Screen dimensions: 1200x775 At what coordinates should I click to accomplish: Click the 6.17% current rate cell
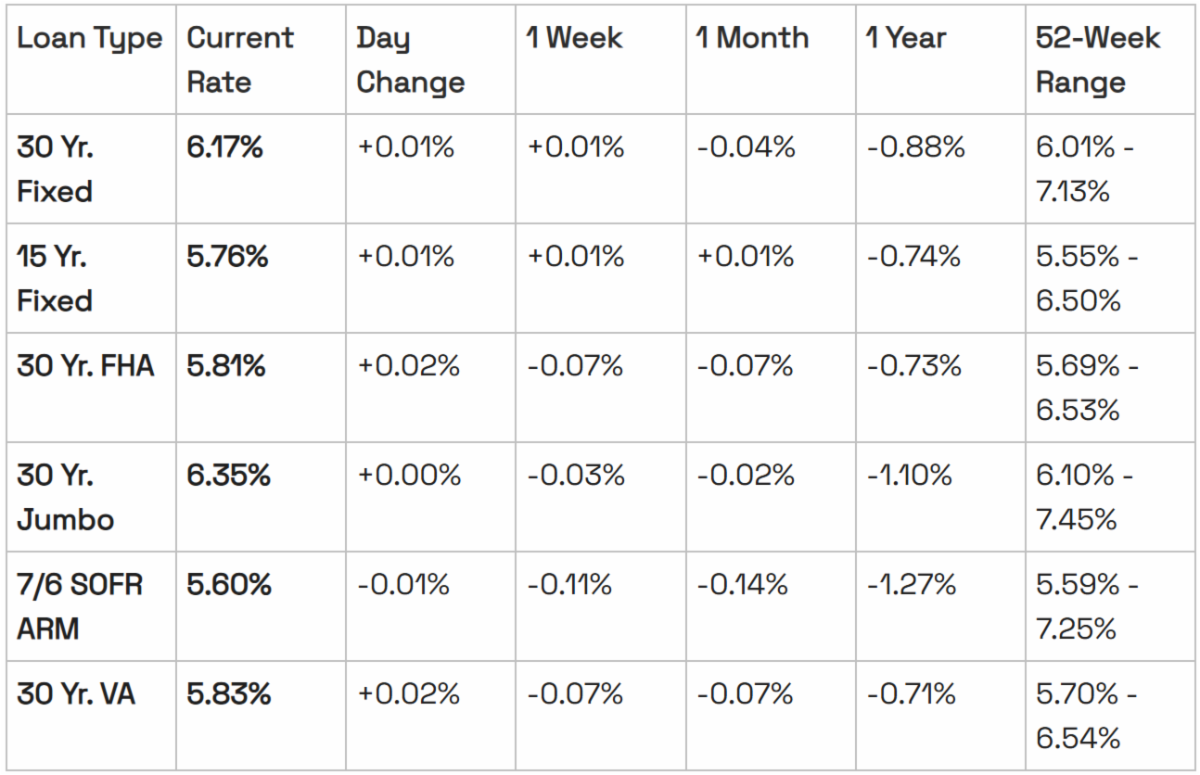click(x=224, y=148)
